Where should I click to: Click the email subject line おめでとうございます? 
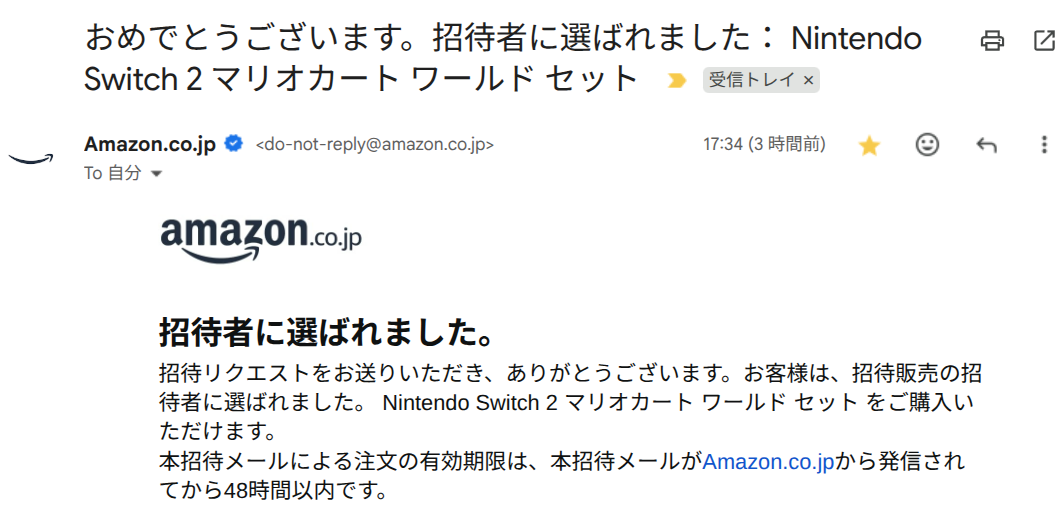coord(502,59)
